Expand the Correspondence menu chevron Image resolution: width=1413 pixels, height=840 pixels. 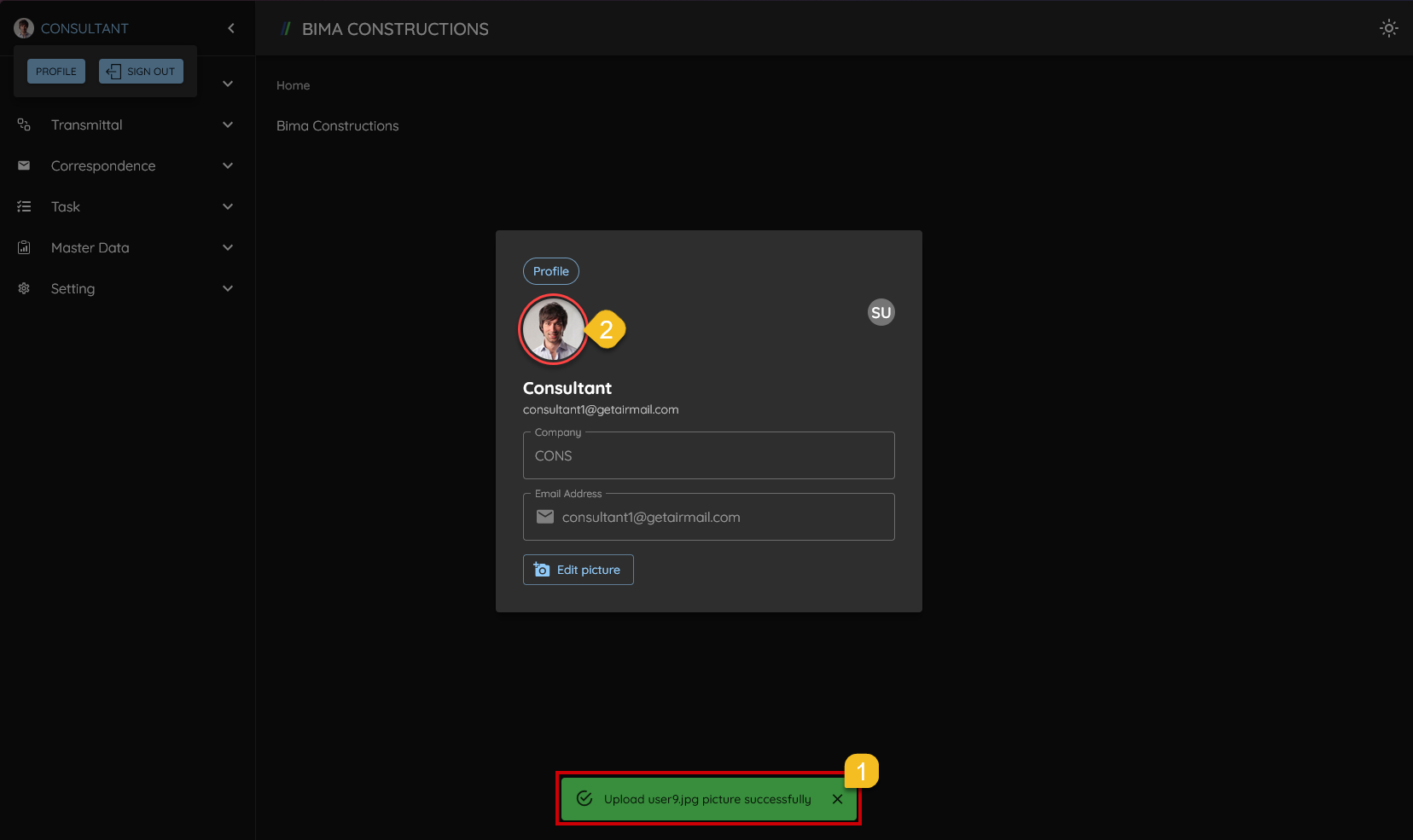pos(228,165)
